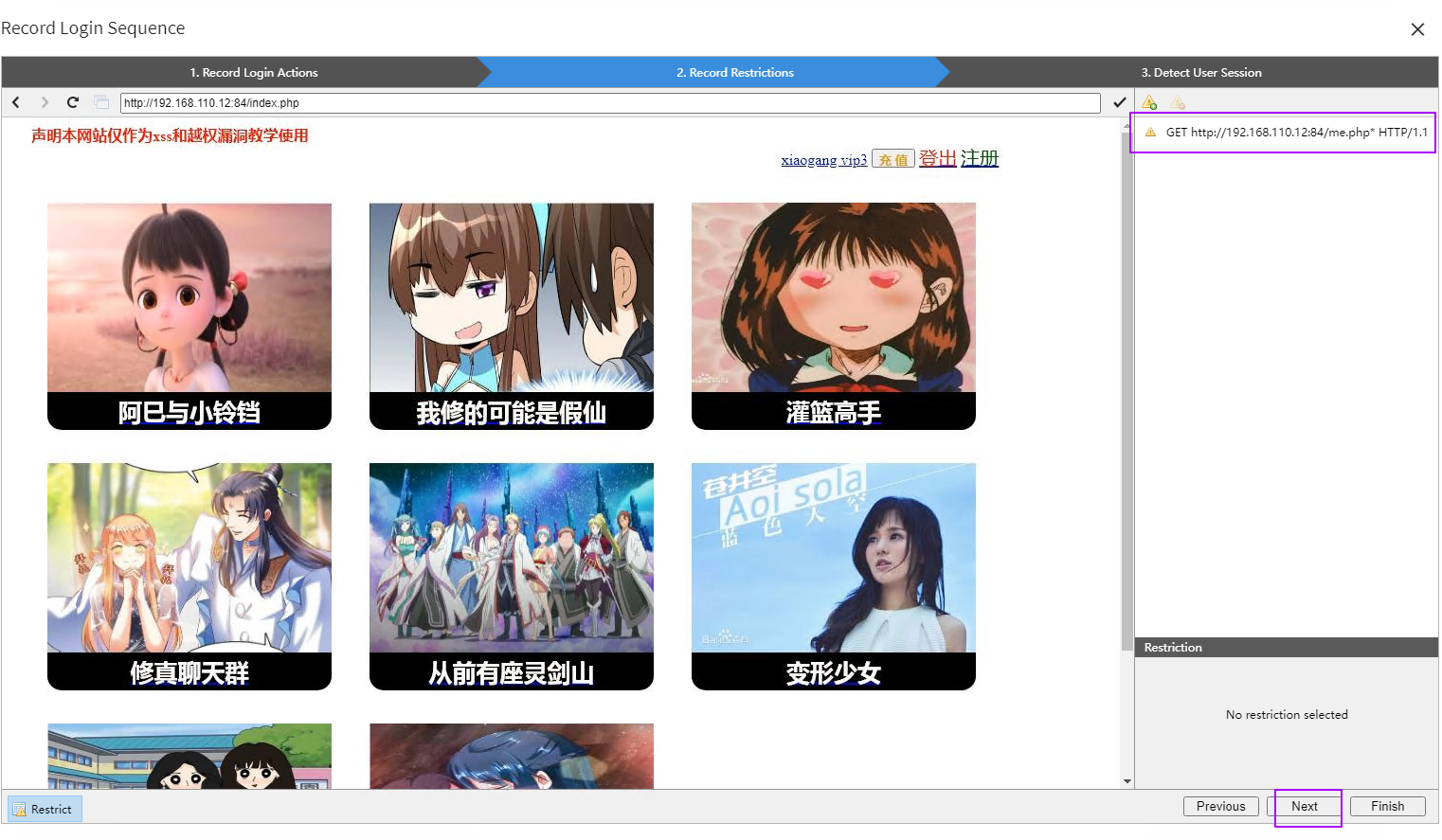Open the 变形少女 thumbnail
This screenshot has width=1442, height=840.
pos(834,577)
